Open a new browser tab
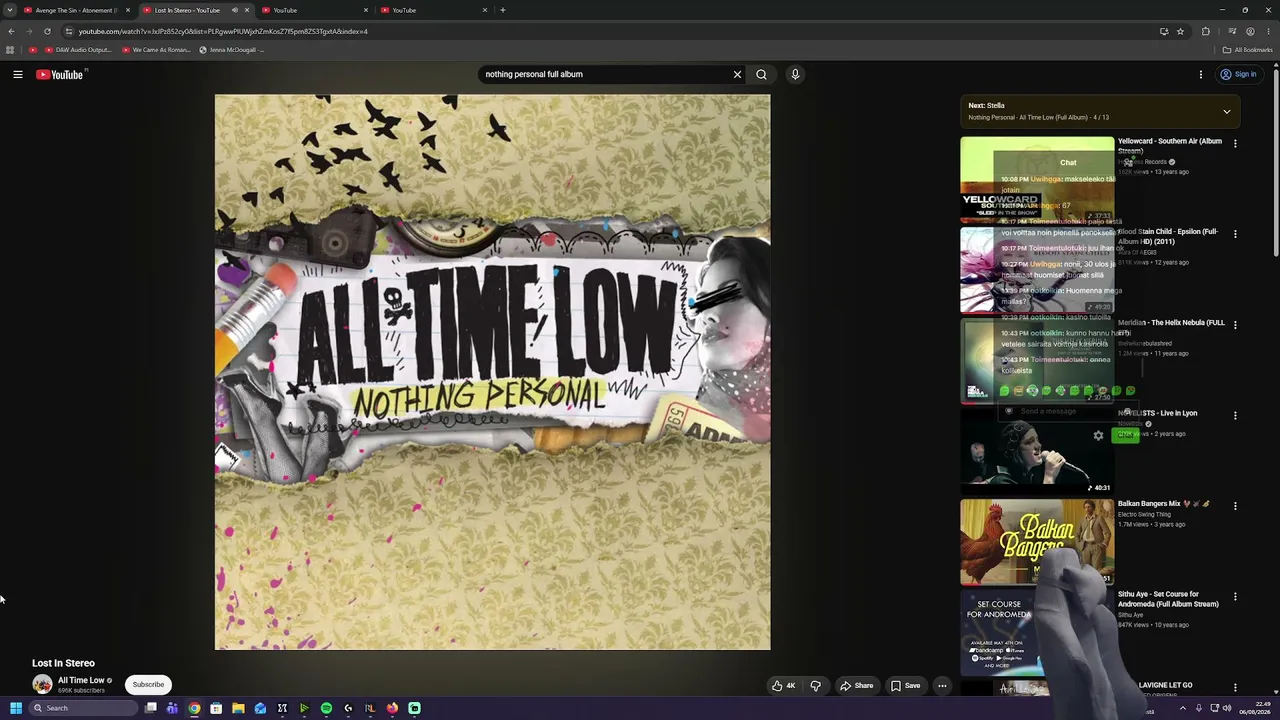The height and width of the screenshot is (720, 1280). point(503,10)
